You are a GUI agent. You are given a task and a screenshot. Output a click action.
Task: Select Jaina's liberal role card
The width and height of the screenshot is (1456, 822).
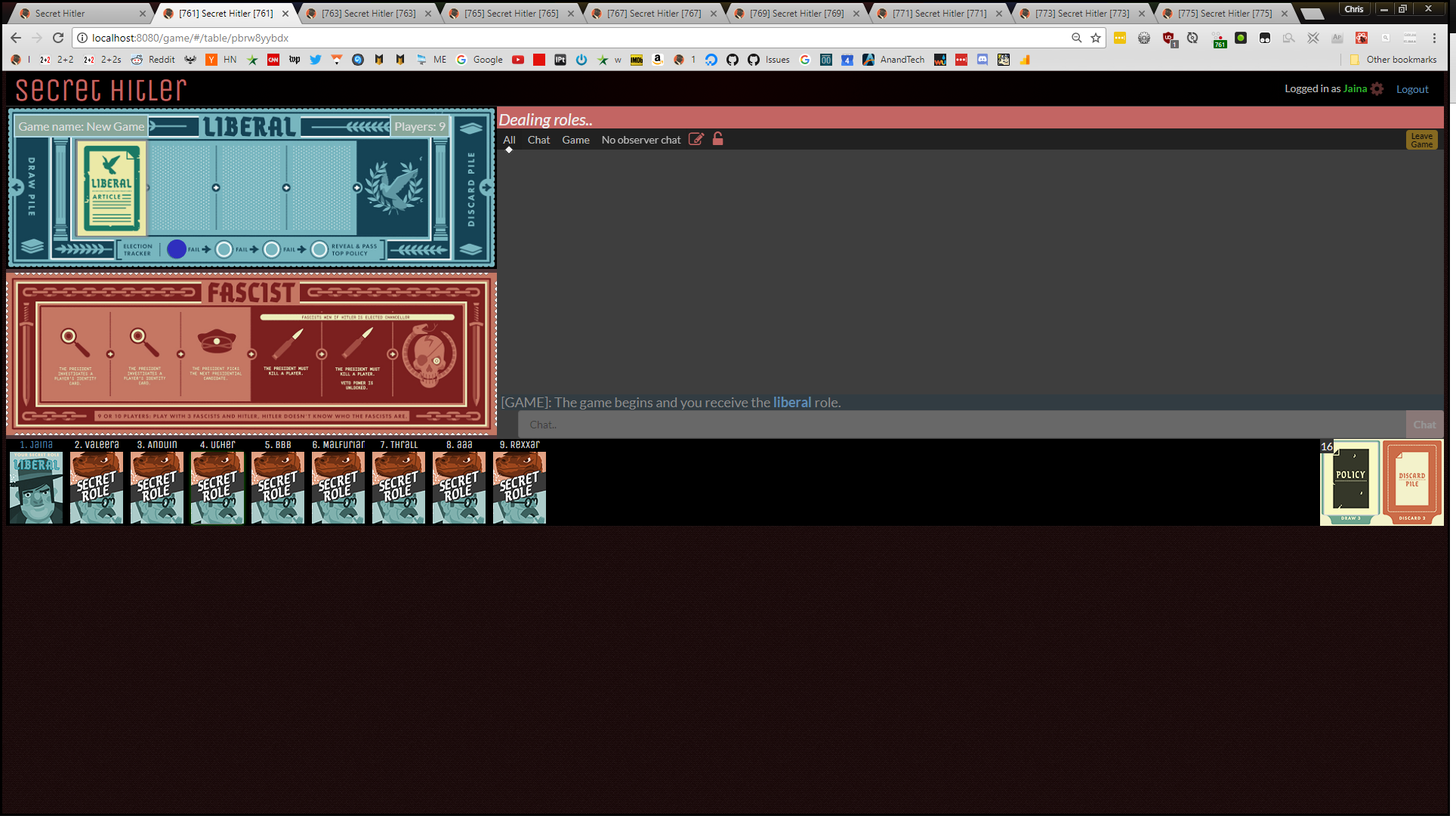tap(36, 487)
